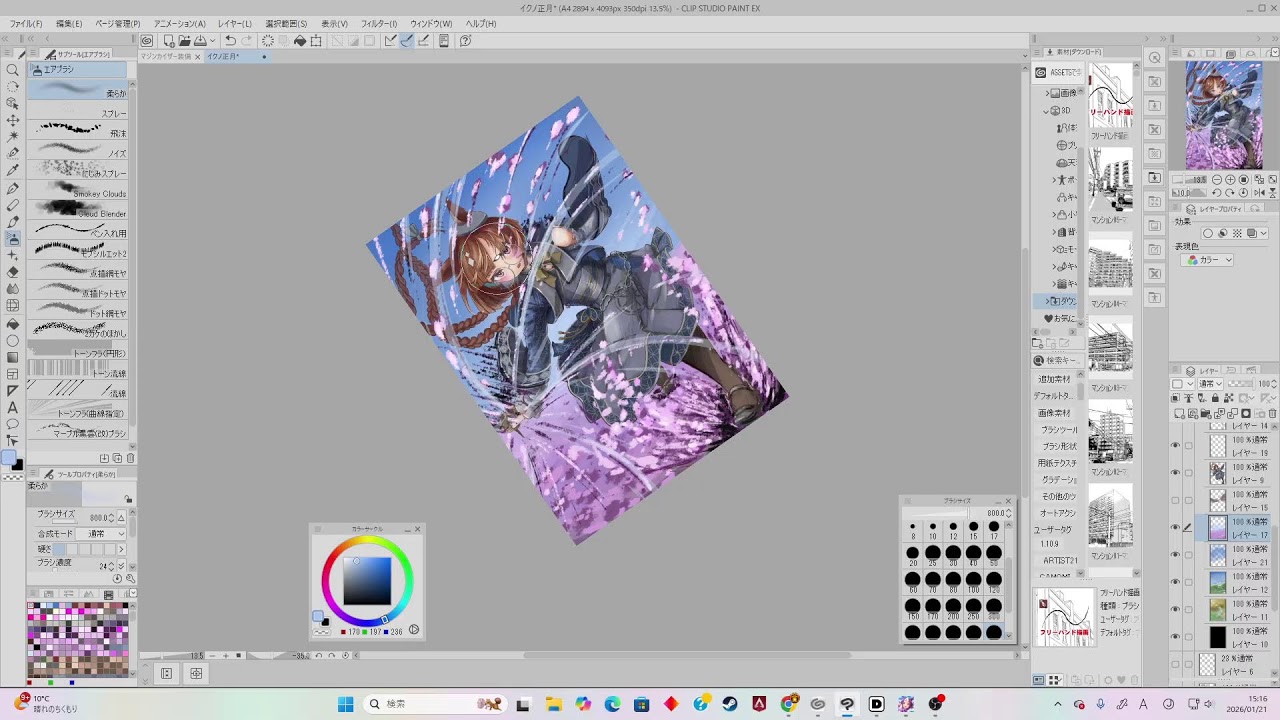Hide the selected layer レイヤー 17
Screen dimensions: 1280x720
(1175, 528)
